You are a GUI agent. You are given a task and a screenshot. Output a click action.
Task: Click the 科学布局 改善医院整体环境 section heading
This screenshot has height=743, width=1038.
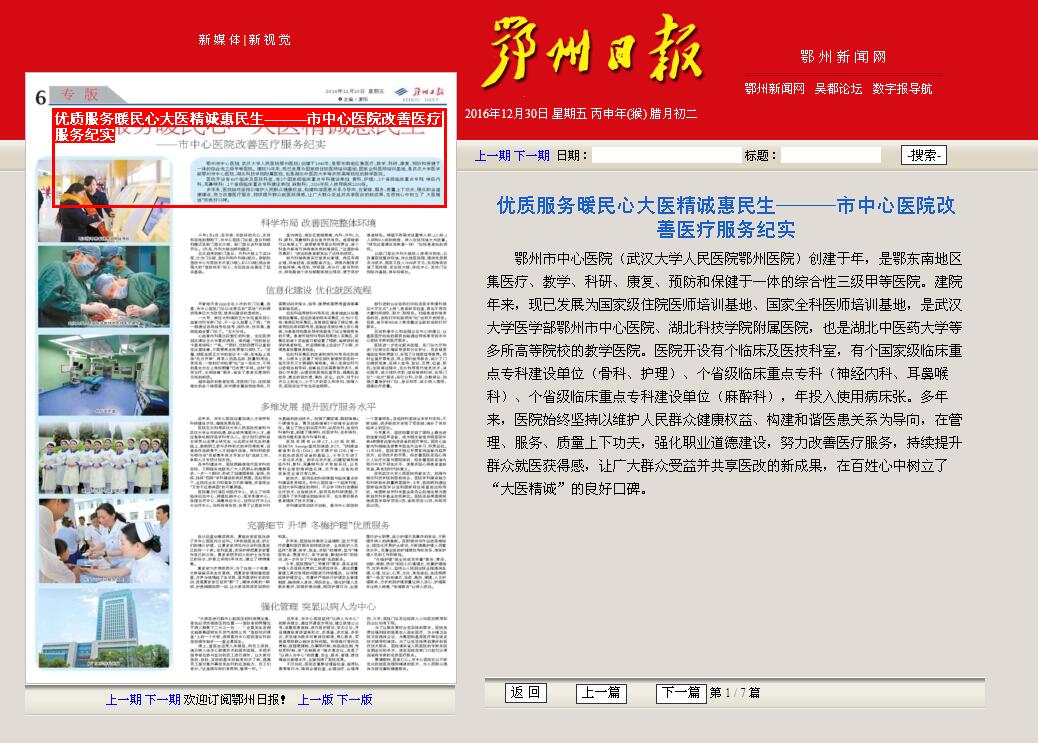point(318,223)
